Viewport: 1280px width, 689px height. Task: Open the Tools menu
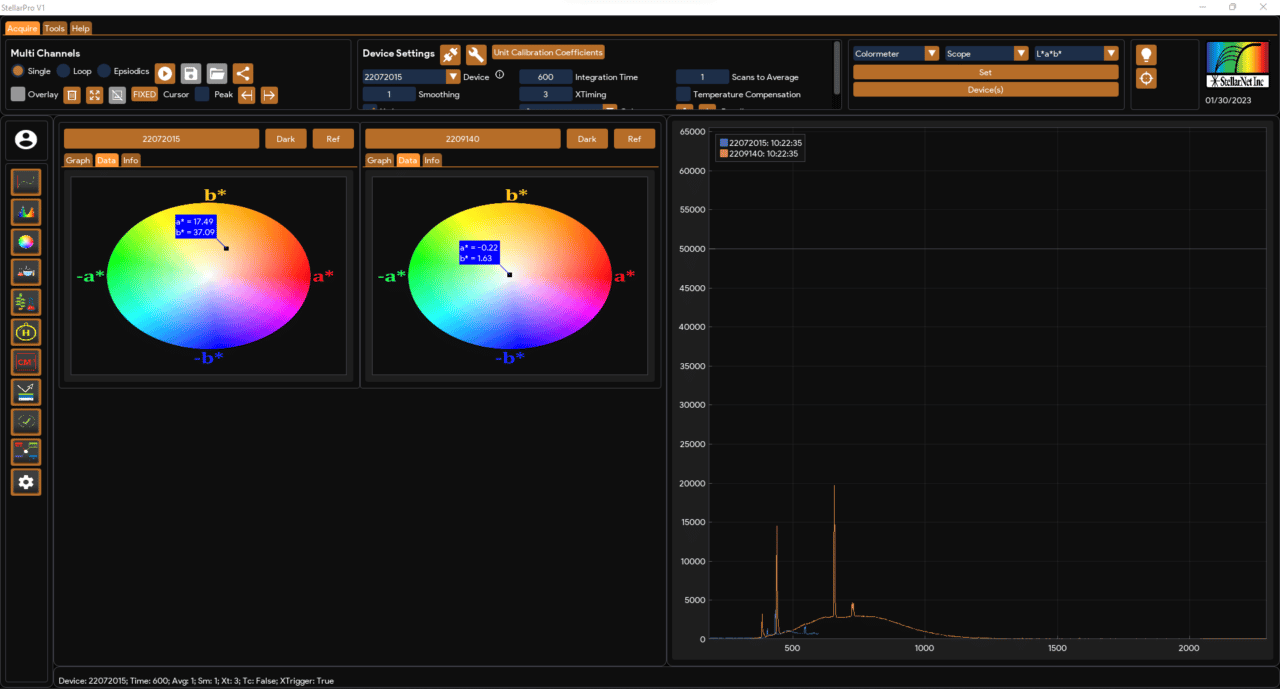(54, 27)
